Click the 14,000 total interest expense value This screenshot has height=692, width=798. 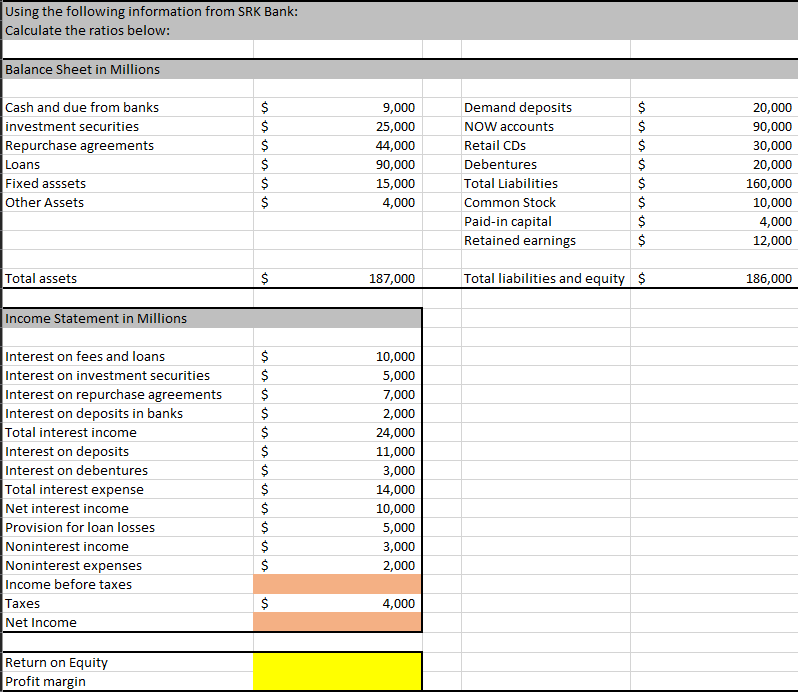tap(338, 489)
